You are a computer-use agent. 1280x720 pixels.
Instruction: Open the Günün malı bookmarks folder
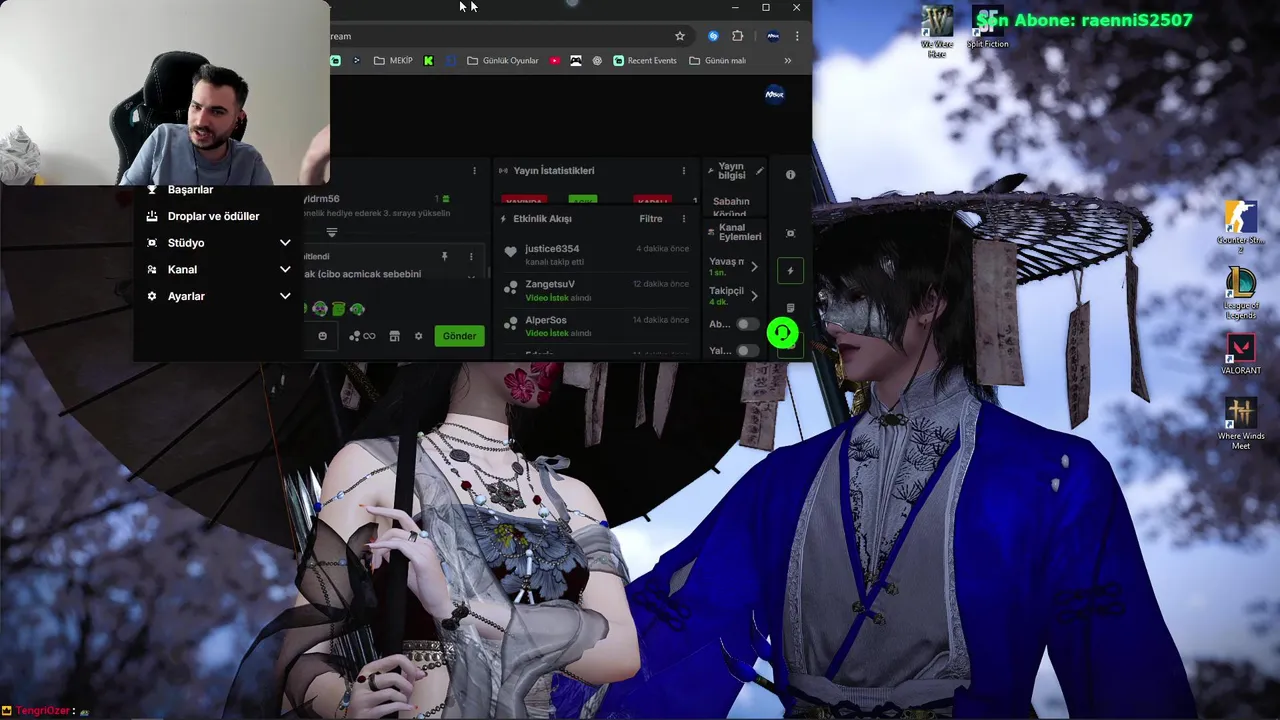717,61
